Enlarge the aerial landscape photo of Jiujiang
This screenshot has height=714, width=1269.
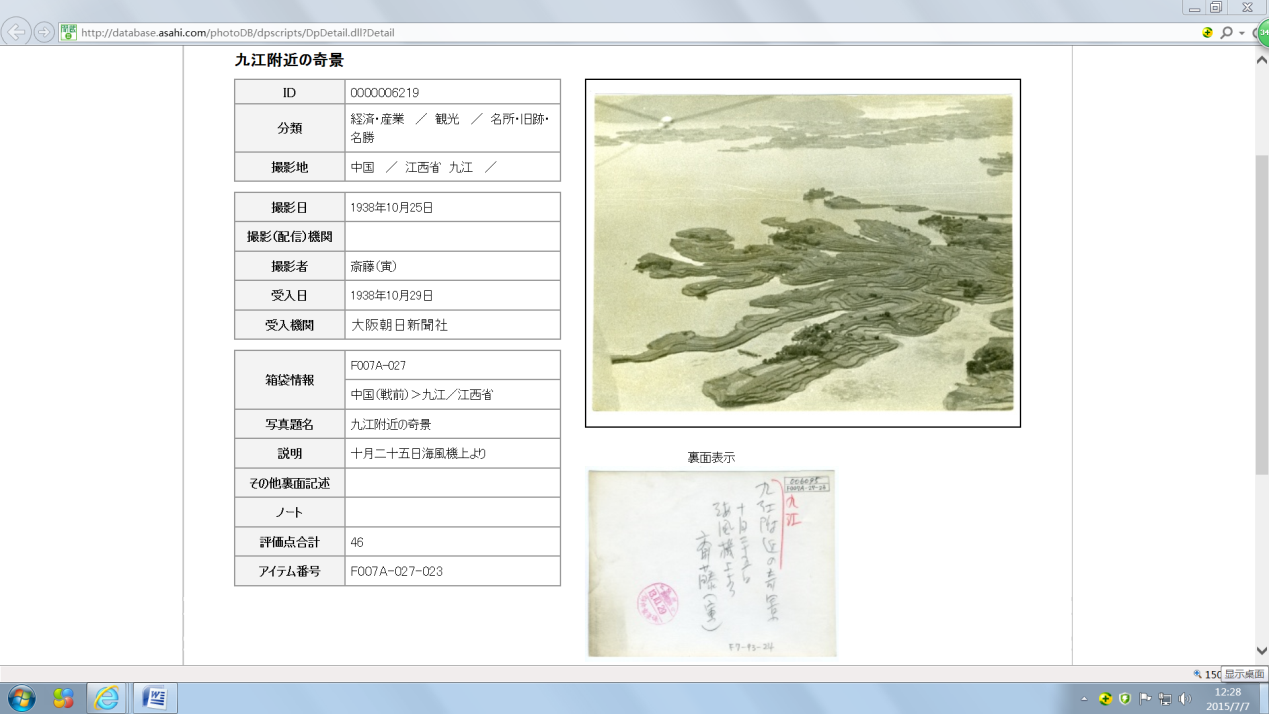click(802, 253)
